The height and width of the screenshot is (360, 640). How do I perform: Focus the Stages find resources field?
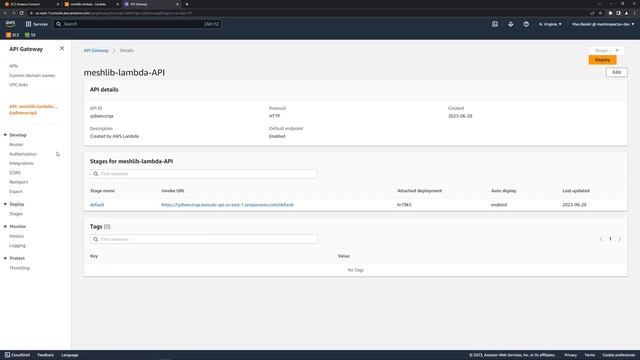pyautogui.click(x=204, y=174)
